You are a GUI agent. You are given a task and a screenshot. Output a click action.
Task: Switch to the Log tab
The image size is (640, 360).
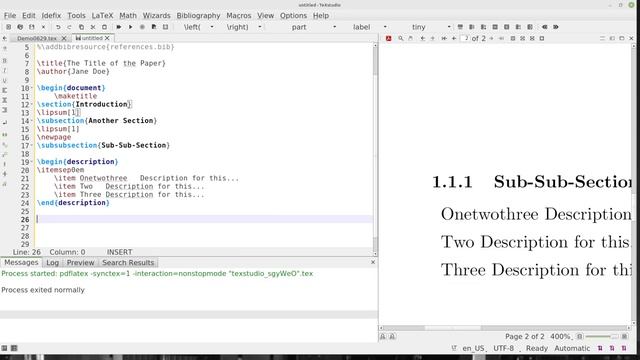coord(52,262)
